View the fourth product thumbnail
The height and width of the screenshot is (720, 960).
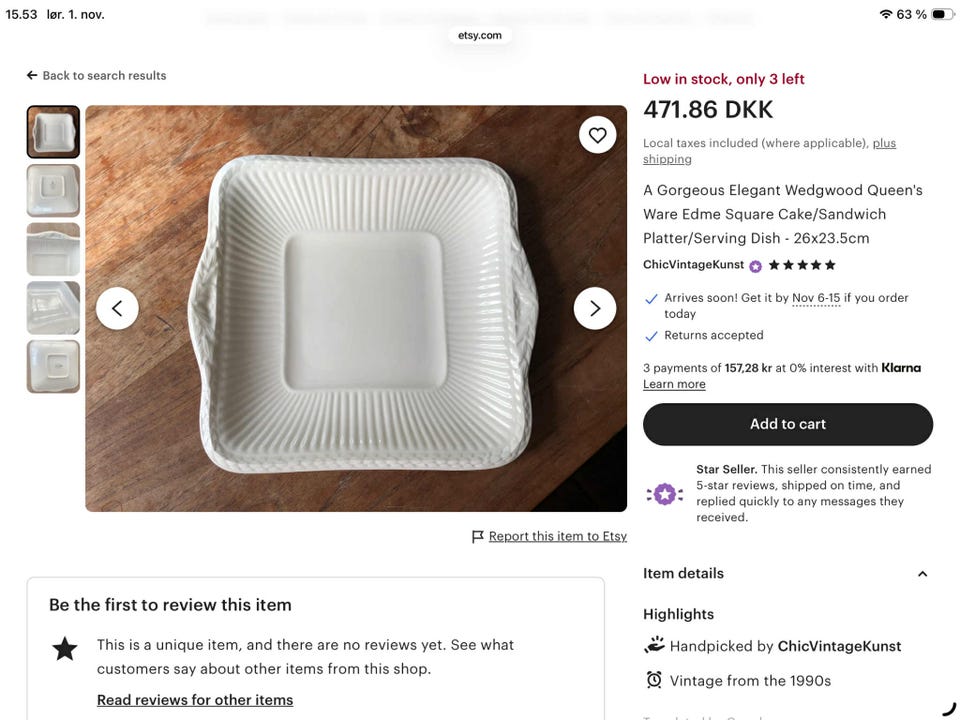tap(53, 308)
